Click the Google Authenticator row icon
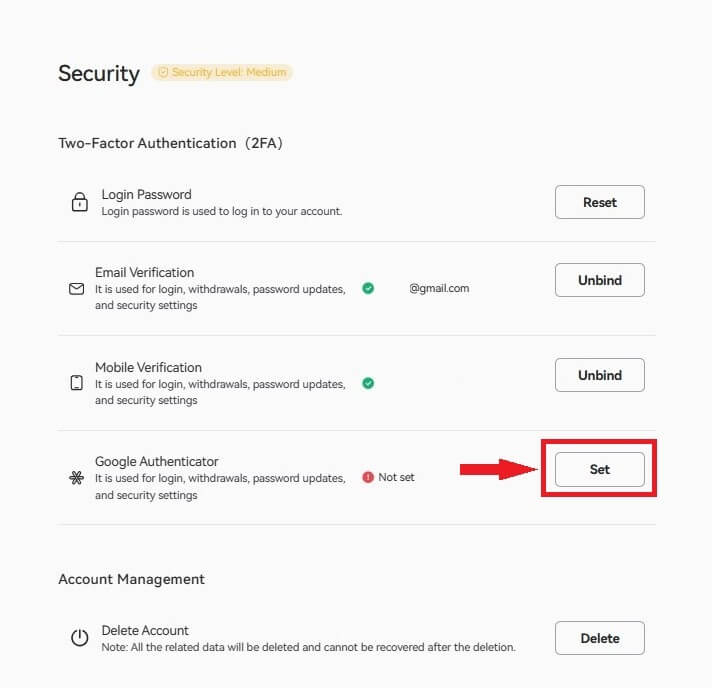Image resolution: width=712 pixels, height=688 pixels. coord(77,478)
